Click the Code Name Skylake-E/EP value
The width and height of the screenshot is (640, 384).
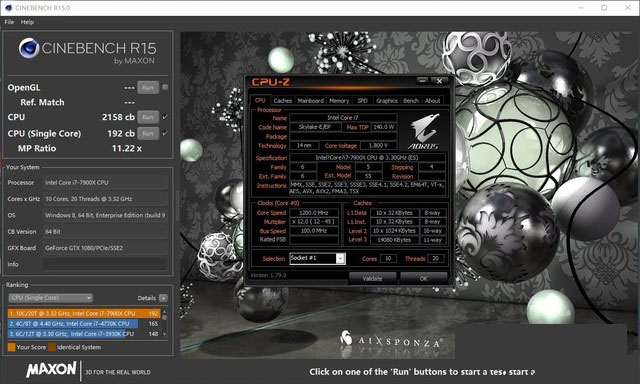pyautogui.click(x=315, y=127)
